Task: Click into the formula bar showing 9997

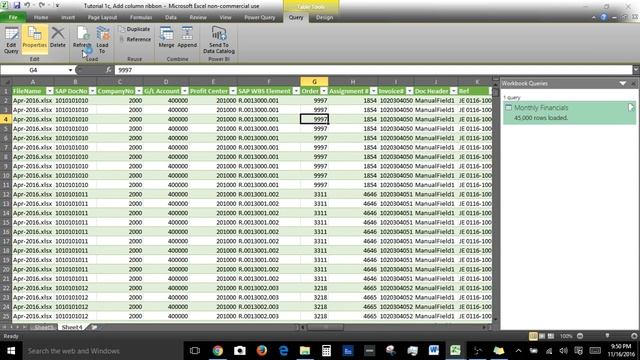Action: [373, 70]
